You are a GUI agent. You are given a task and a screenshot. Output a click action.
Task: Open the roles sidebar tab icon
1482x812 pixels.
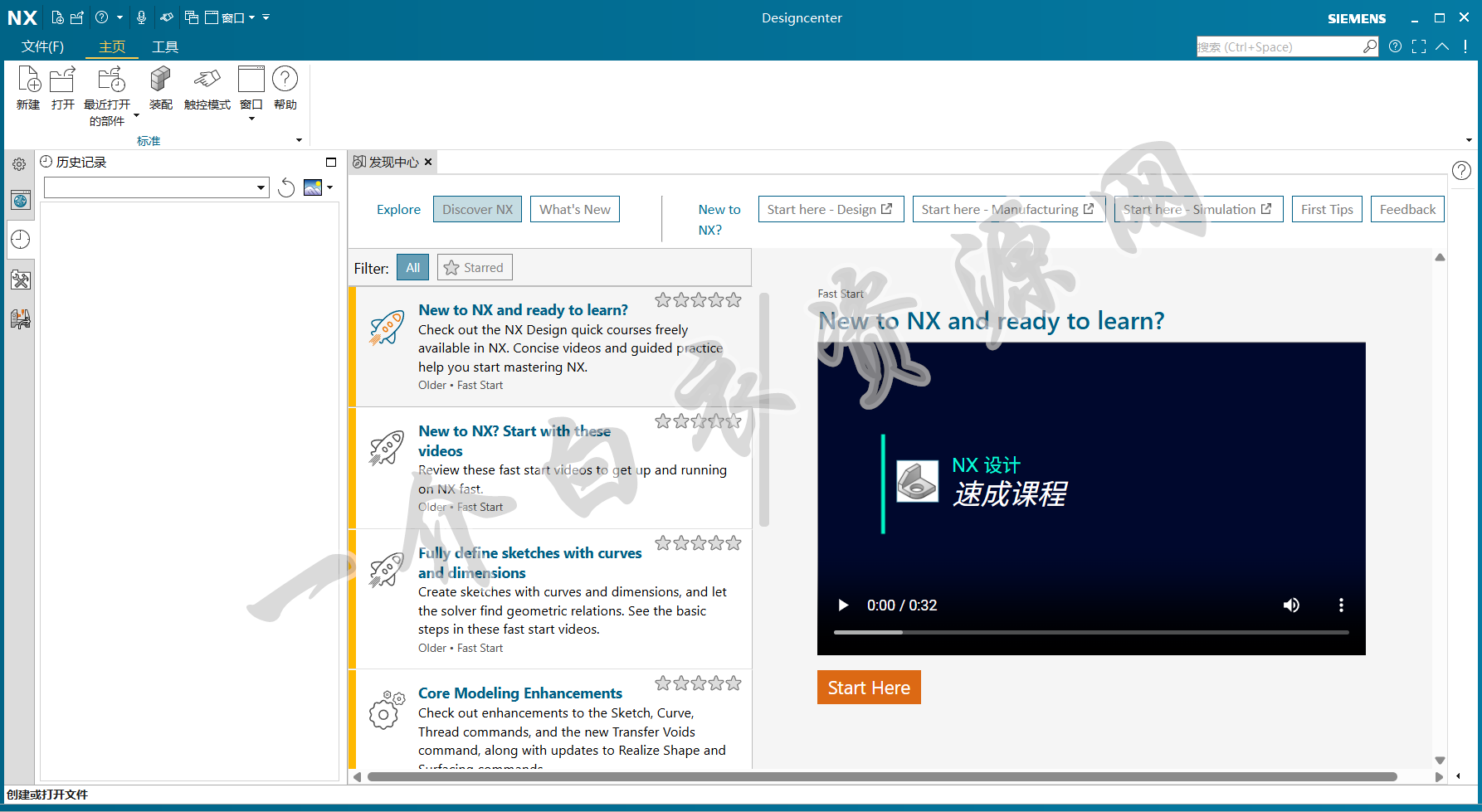[x=21, y=318]
